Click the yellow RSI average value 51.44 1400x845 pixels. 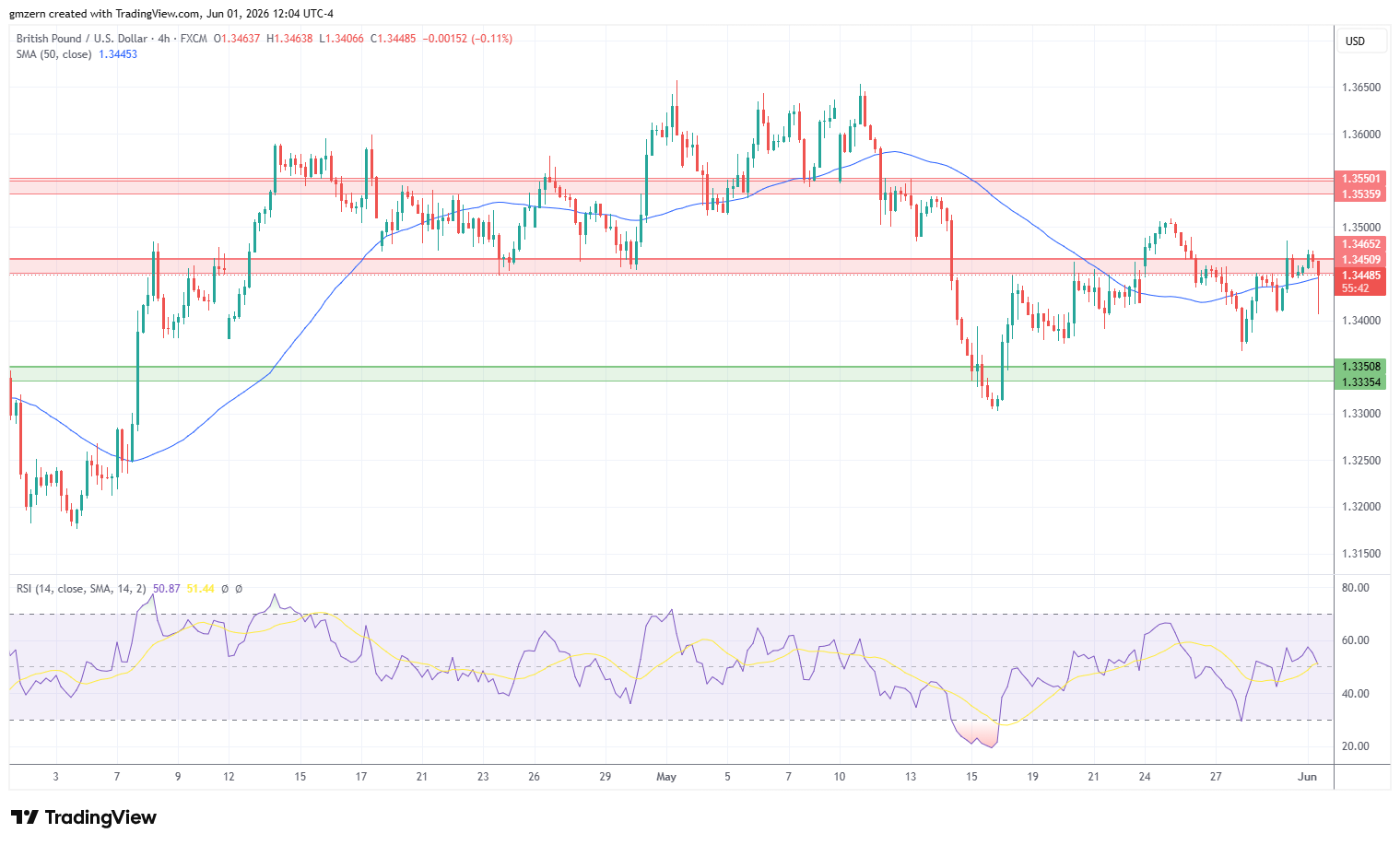tap(201, 588)
